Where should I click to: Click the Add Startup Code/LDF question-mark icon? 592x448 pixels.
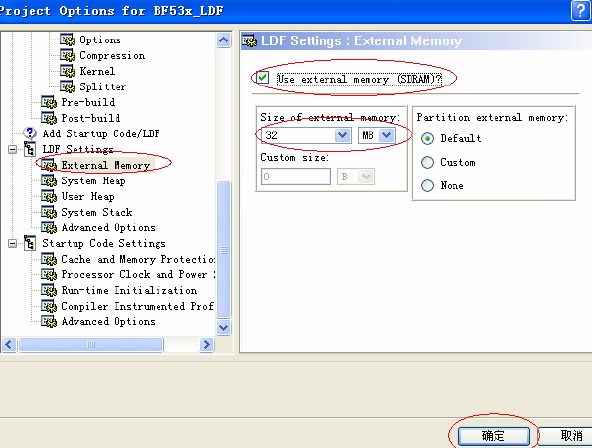(x=29, y=133)
